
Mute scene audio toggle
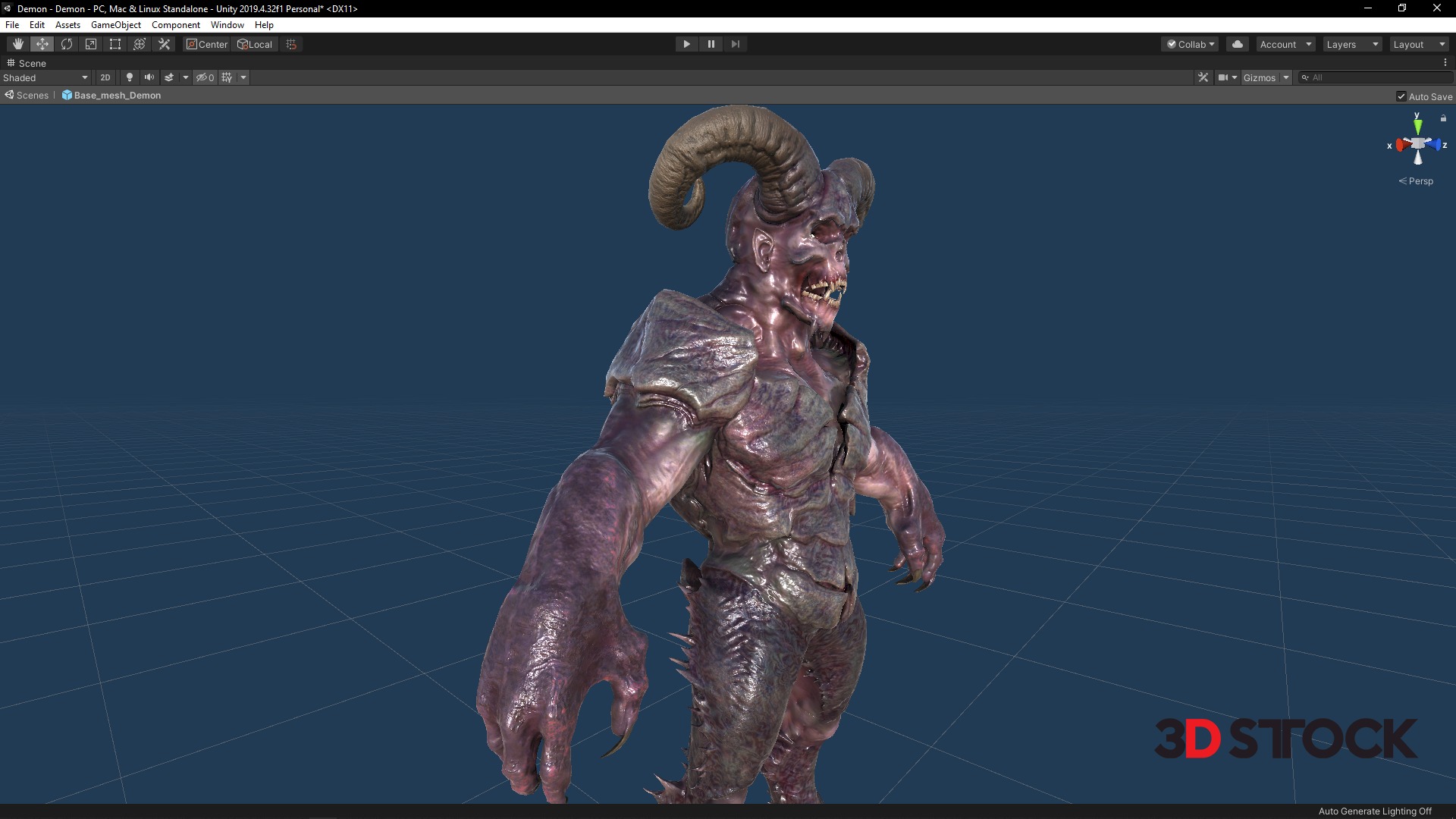pos(149,77)
